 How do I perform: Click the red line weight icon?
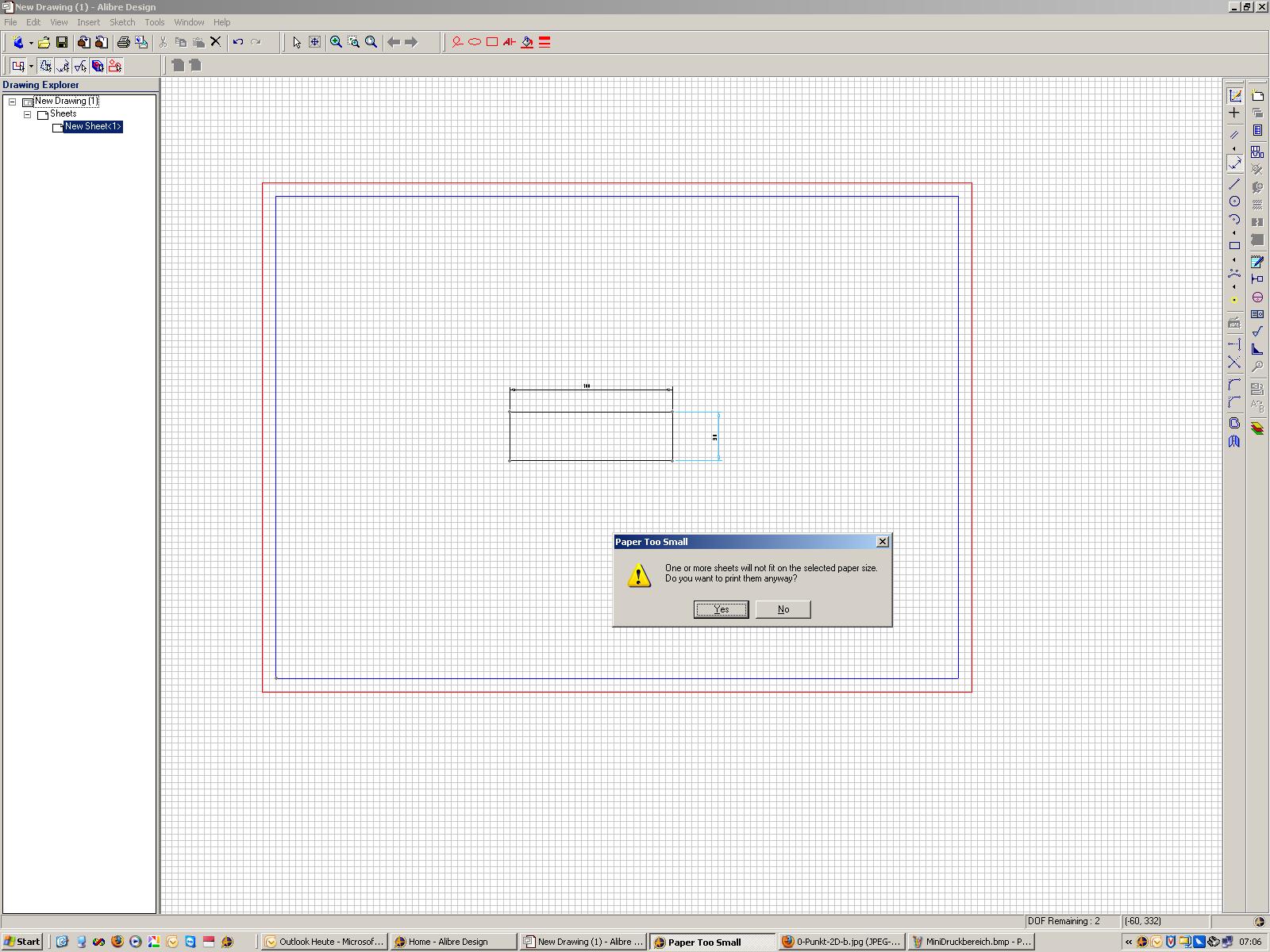(x=545, y=42)
